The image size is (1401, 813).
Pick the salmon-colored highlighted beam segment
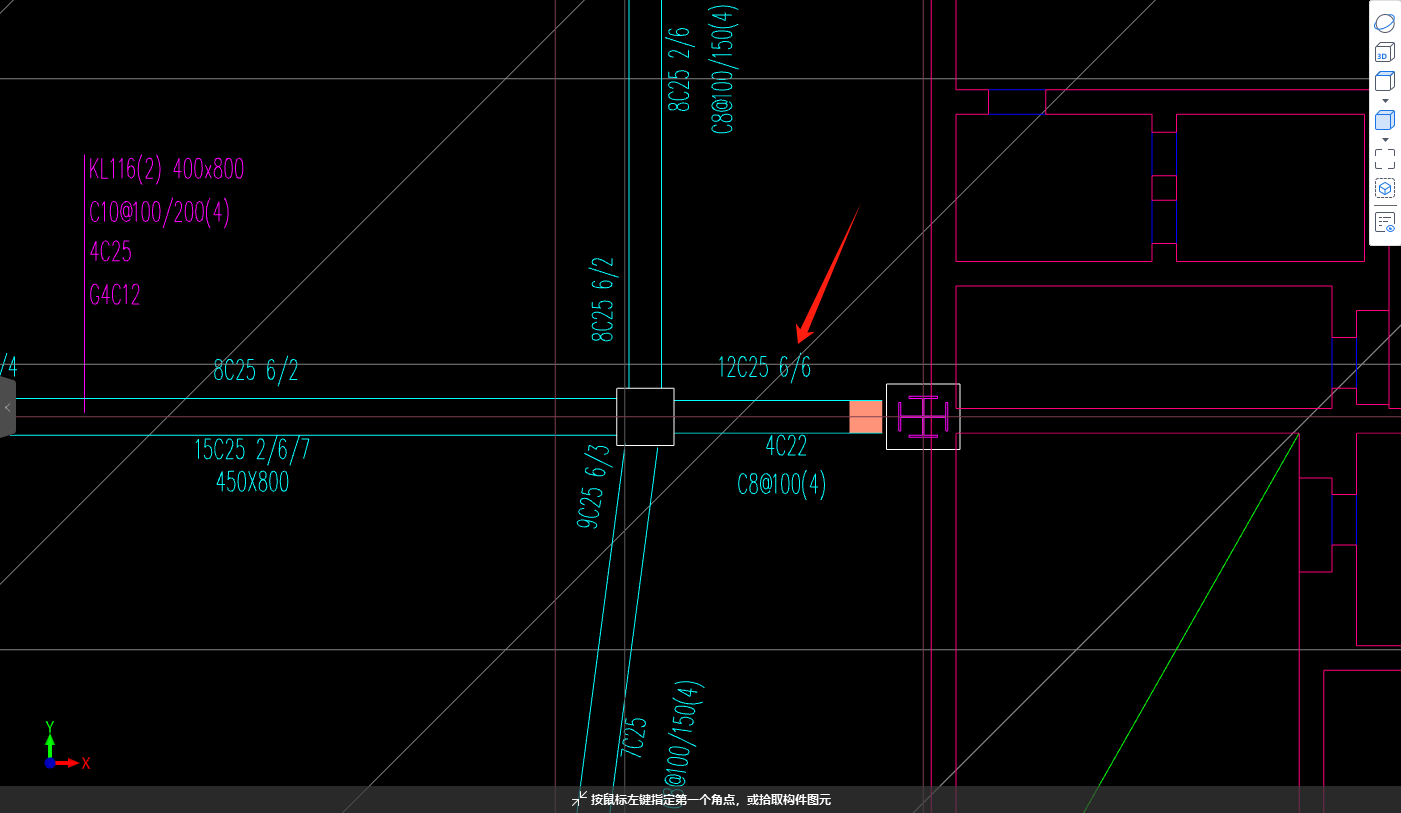866,417
